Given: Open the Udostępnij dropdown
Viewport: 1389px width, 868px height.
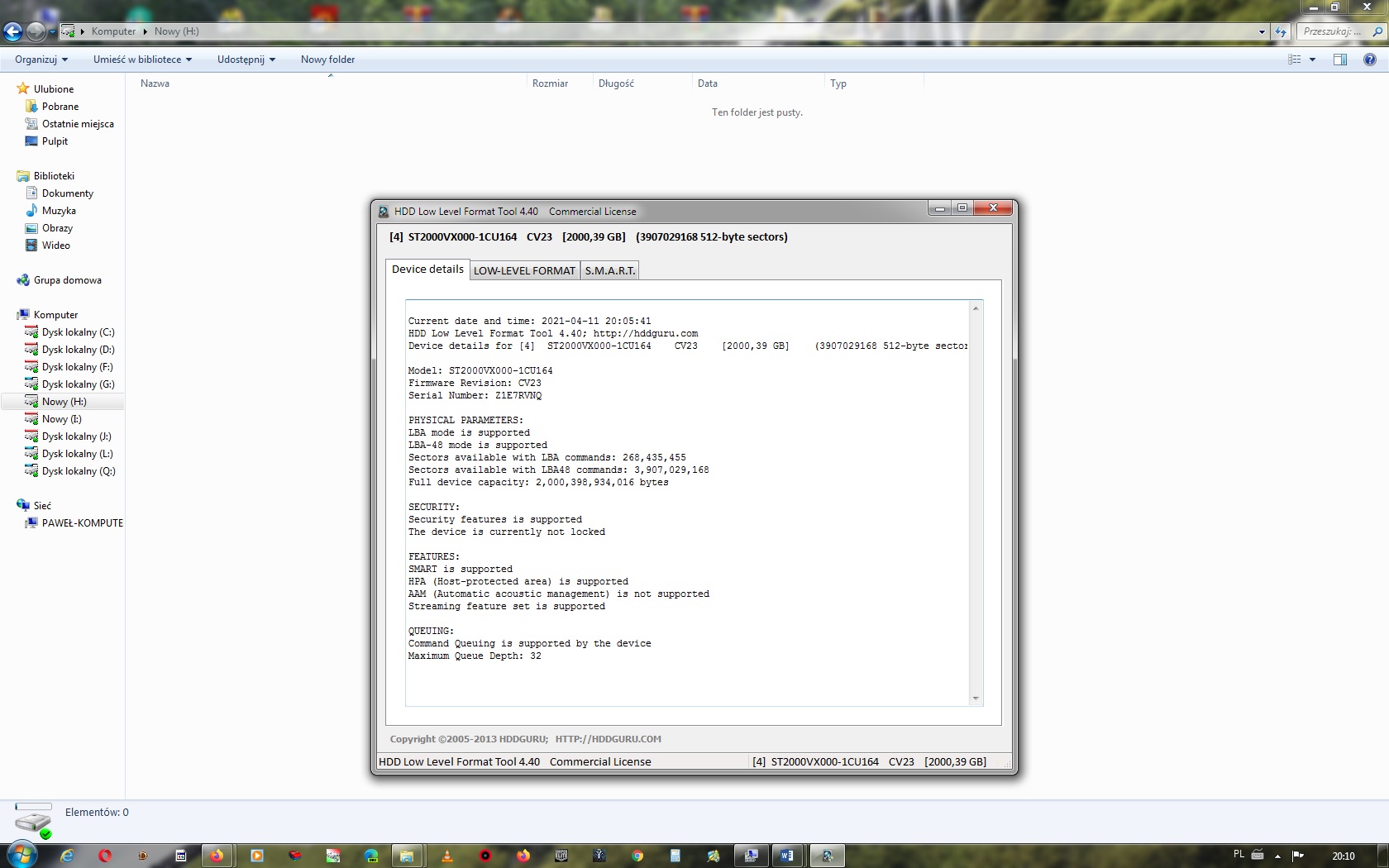Looking at the screenshot, I should [x=246, y=60].
